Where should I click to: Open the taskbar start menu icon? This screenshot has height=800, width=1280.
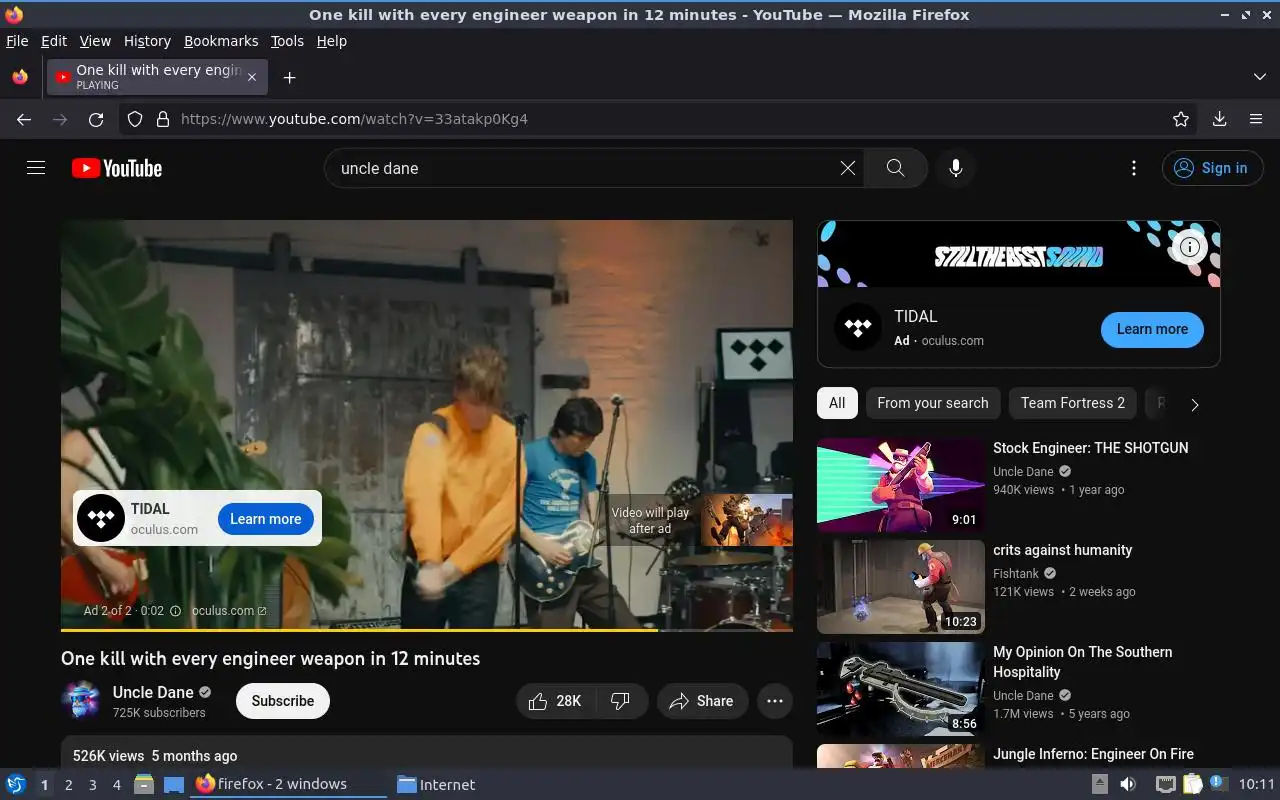(15, 784)
